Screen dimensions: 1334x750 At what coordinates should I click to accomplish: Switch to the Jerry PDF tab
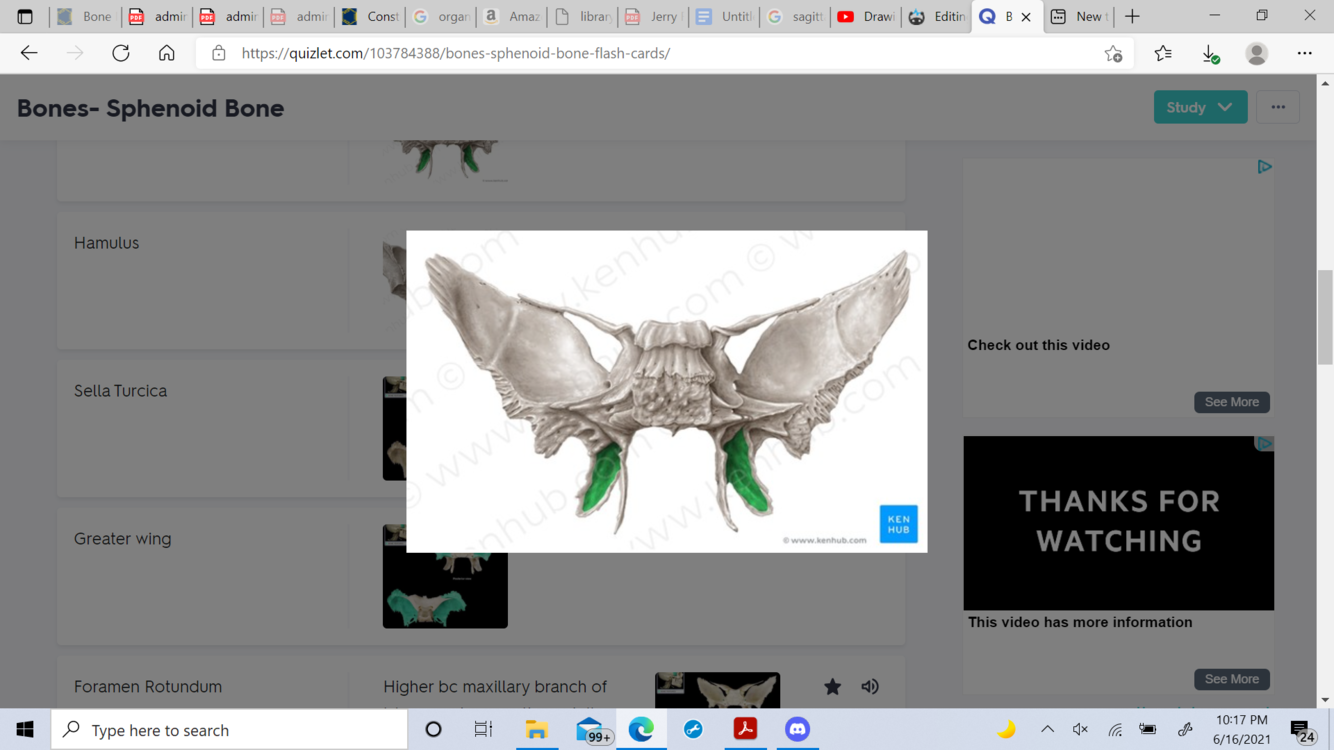pyautogui.click(x=654, y=17)
